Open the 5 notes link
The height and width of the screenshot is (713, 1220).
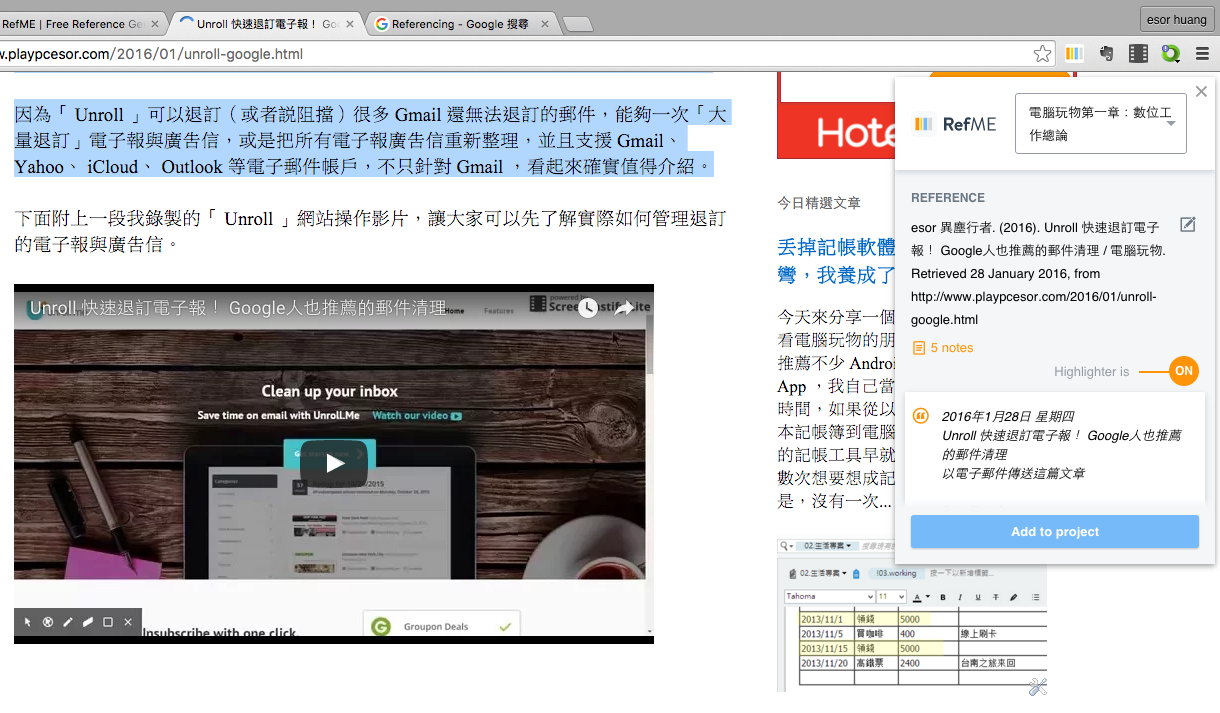coord(943,348)
